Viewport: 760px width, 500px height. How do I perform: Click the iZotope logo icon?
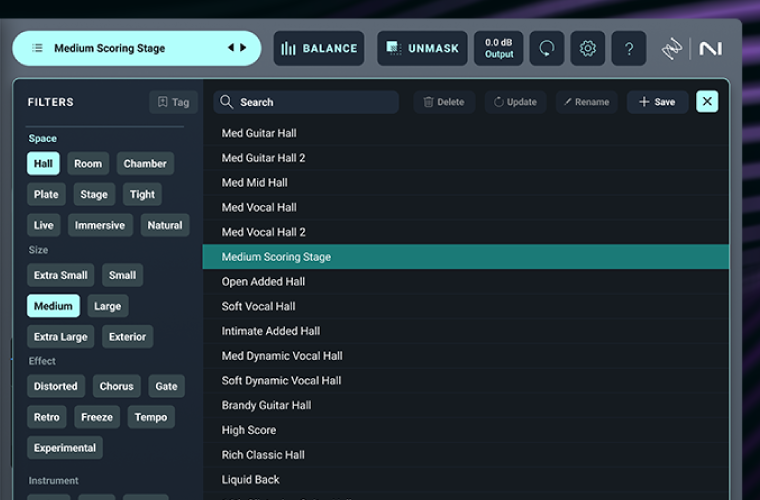click(671, 48)
